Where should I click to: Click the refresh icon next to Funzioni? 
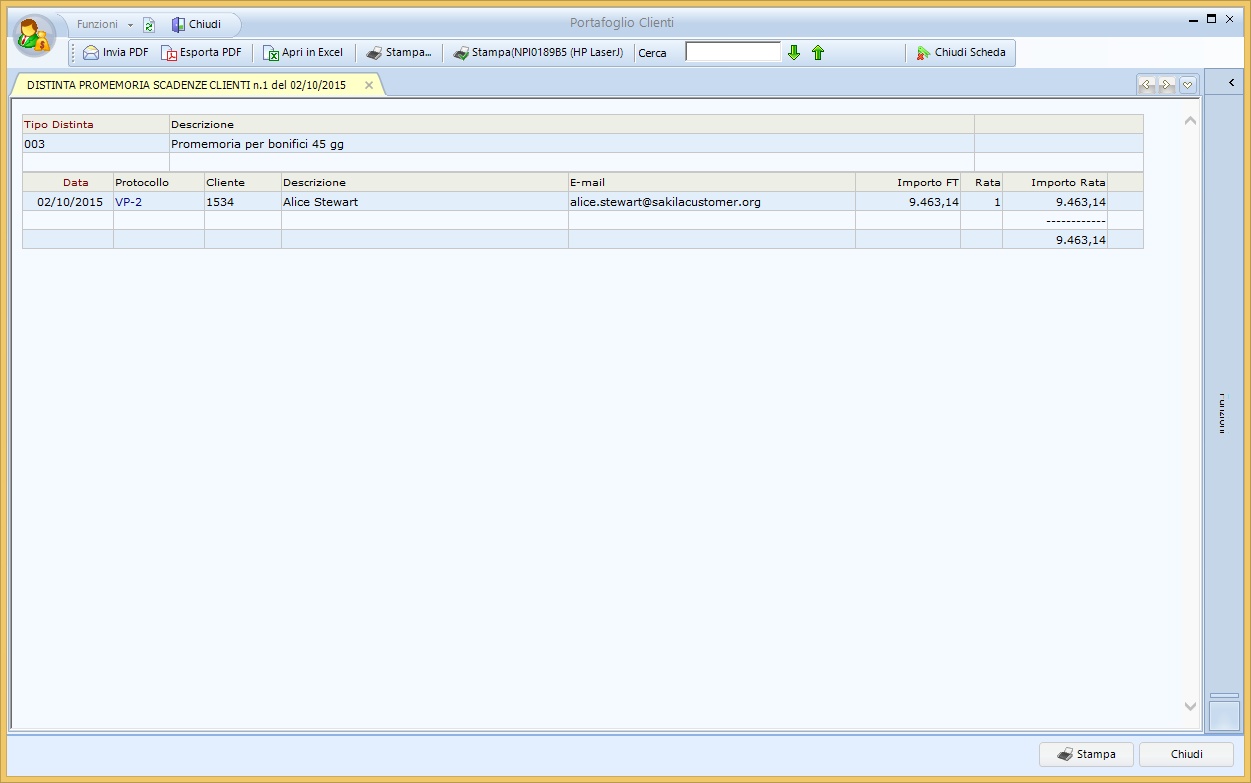[x=149, y=25]
